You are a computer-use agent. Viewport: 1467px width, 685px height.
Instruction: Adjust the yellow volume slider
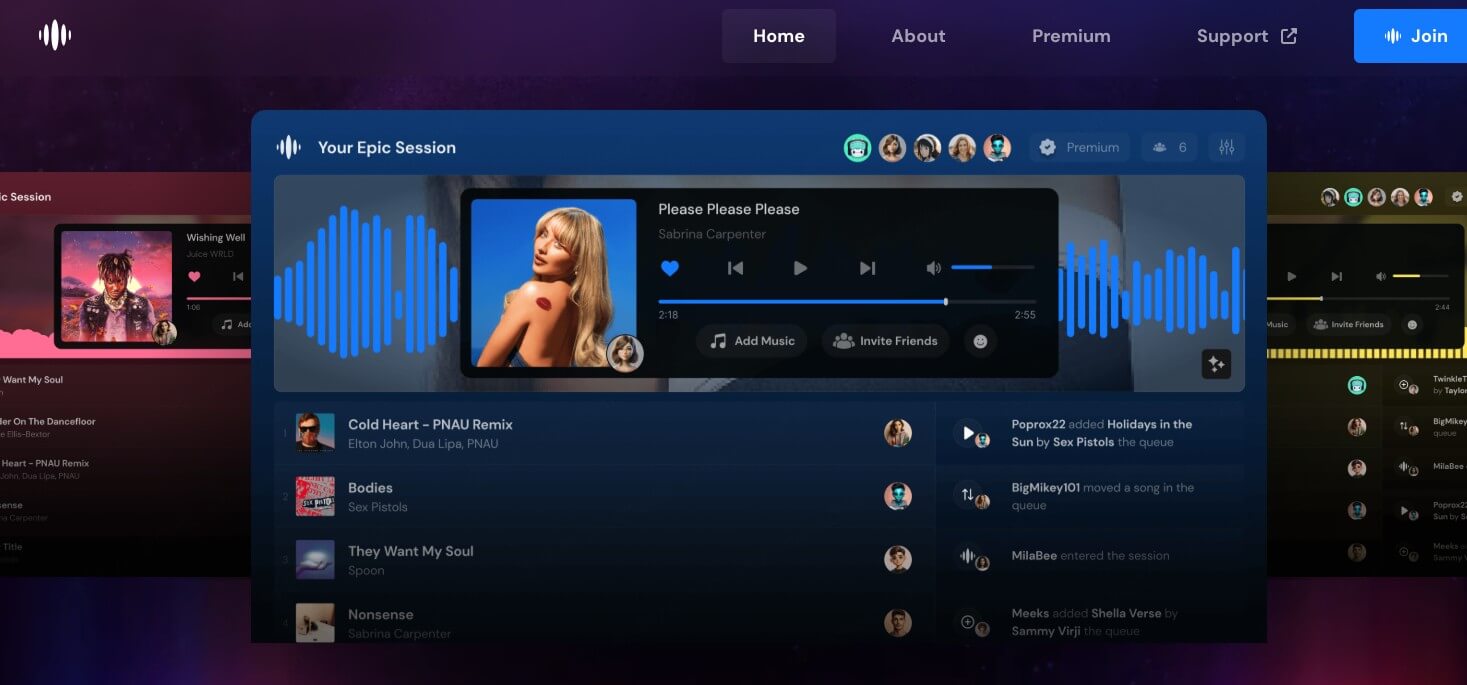[1420, 276]
